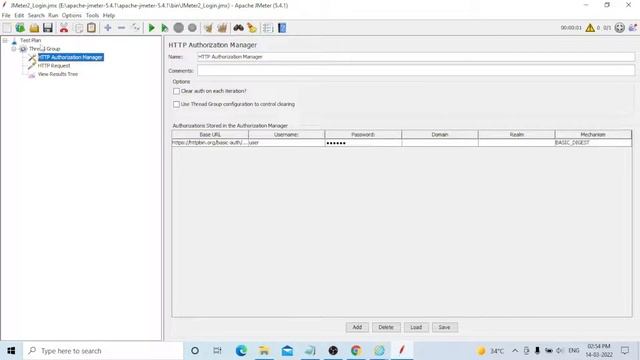Open the Search menu
640x360 pixels.
[36, 15]
